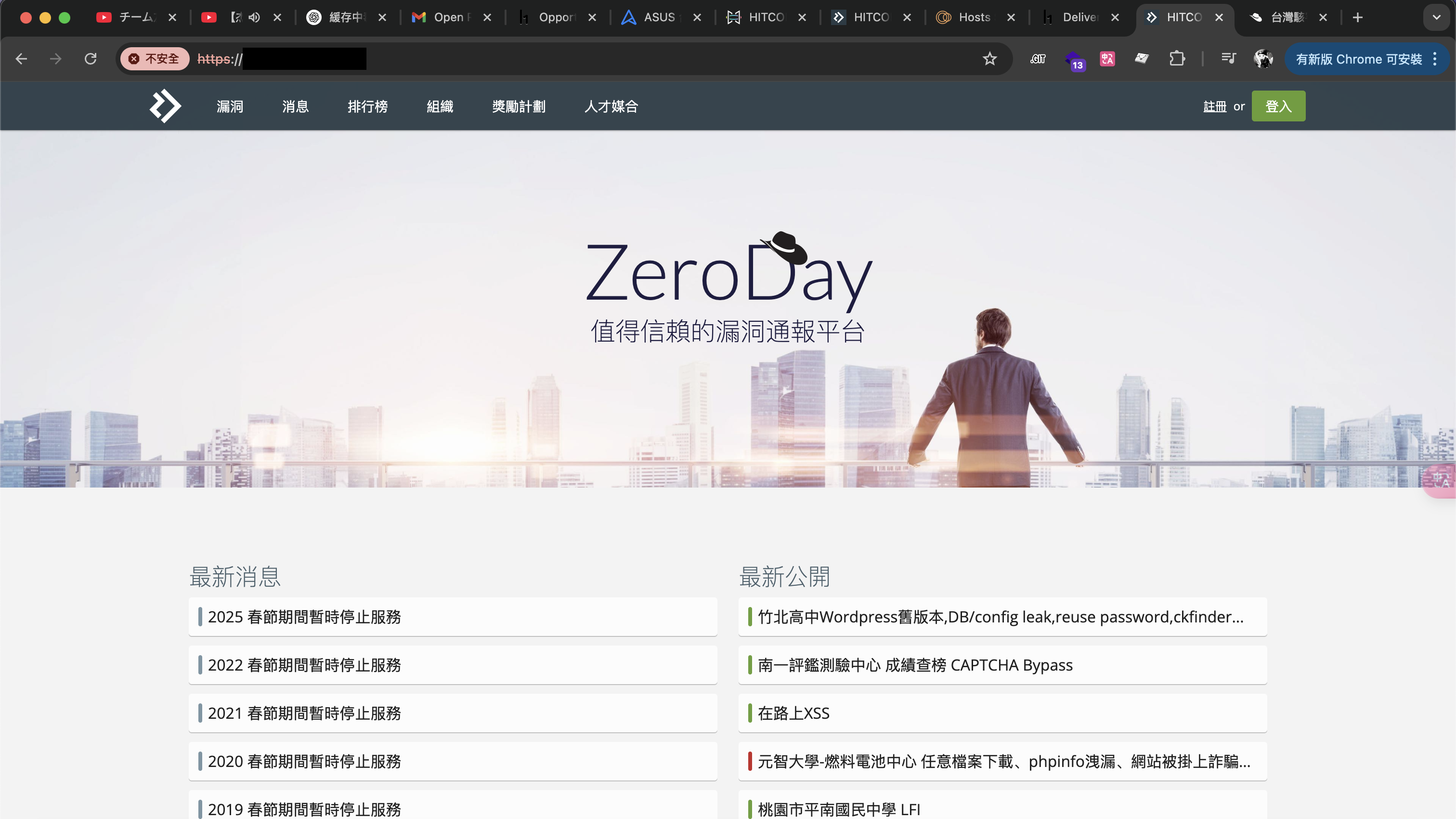This screenshot has width=1456, height=819.
Task: Switch to the チーム YouTube tab
Action: [x=137, y=17]
